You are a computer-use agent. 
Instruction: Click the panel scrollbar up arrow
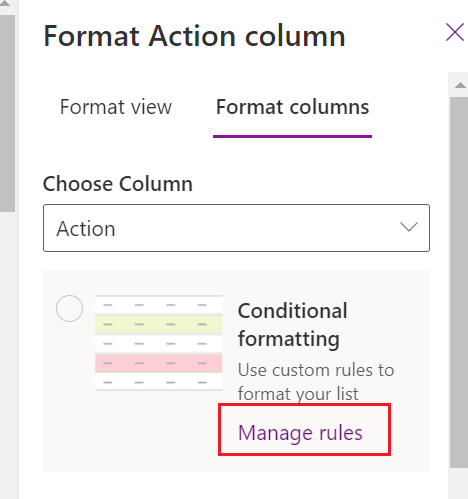coord(460,85)
